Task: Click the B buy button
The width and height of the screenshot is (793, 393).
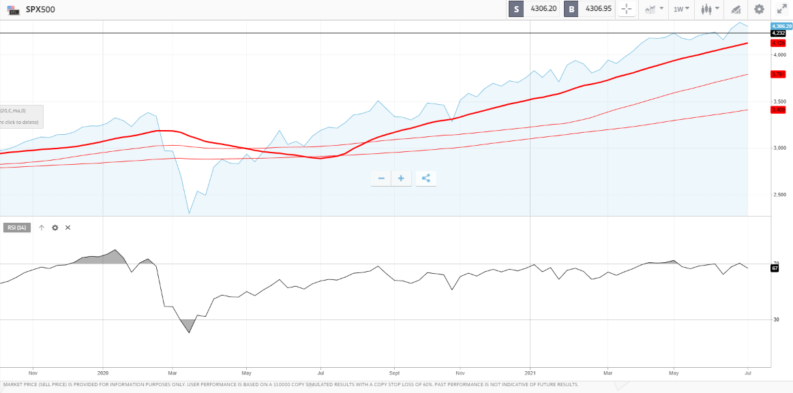Action: click(572, 9)
